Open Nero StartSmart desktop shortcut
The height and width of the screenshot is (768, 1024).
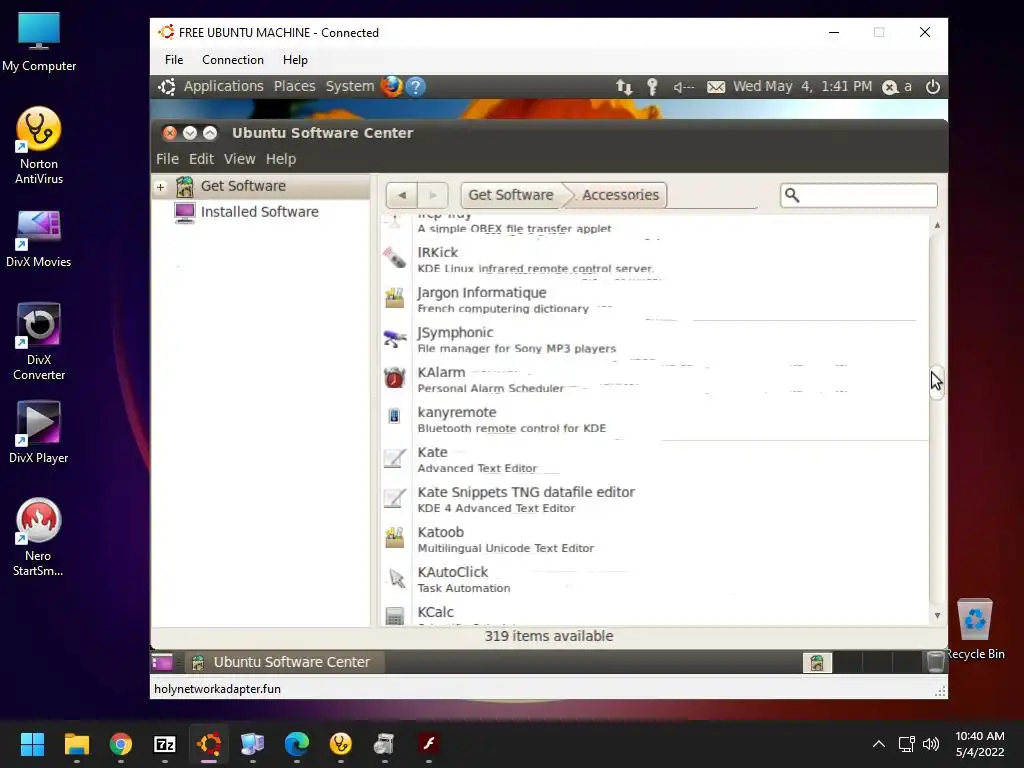(38, 537)
